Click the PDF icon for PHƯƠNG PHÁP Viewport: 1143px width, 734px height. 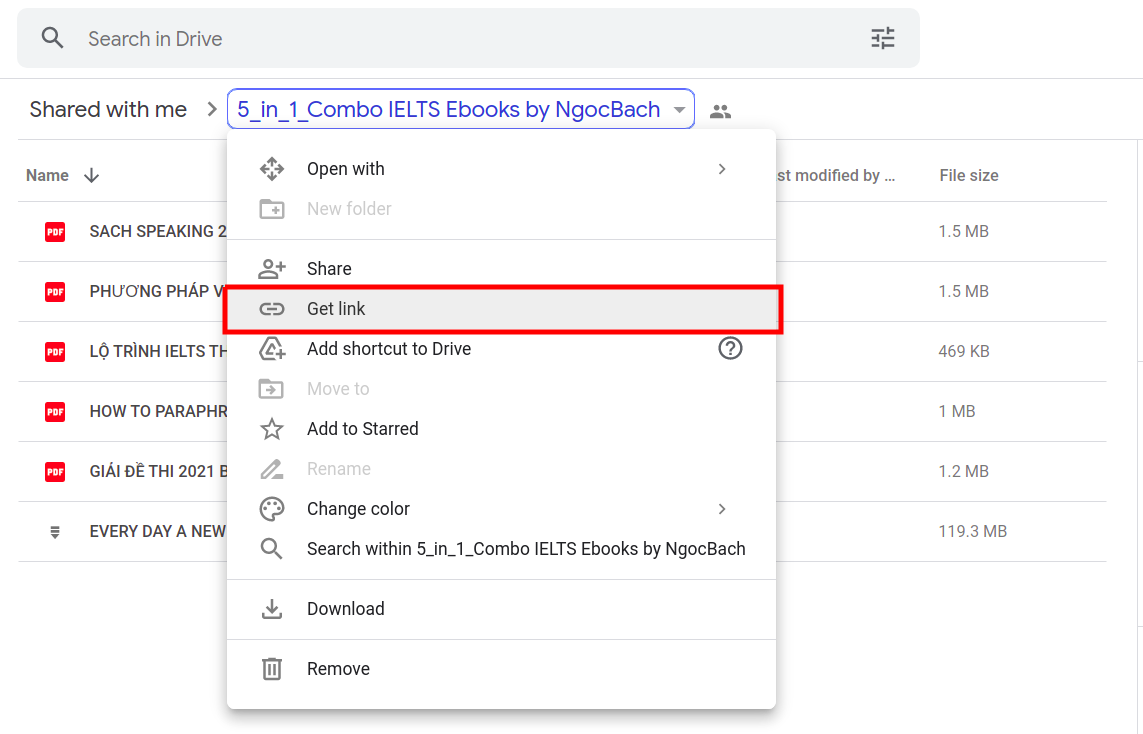pos(55,292)
